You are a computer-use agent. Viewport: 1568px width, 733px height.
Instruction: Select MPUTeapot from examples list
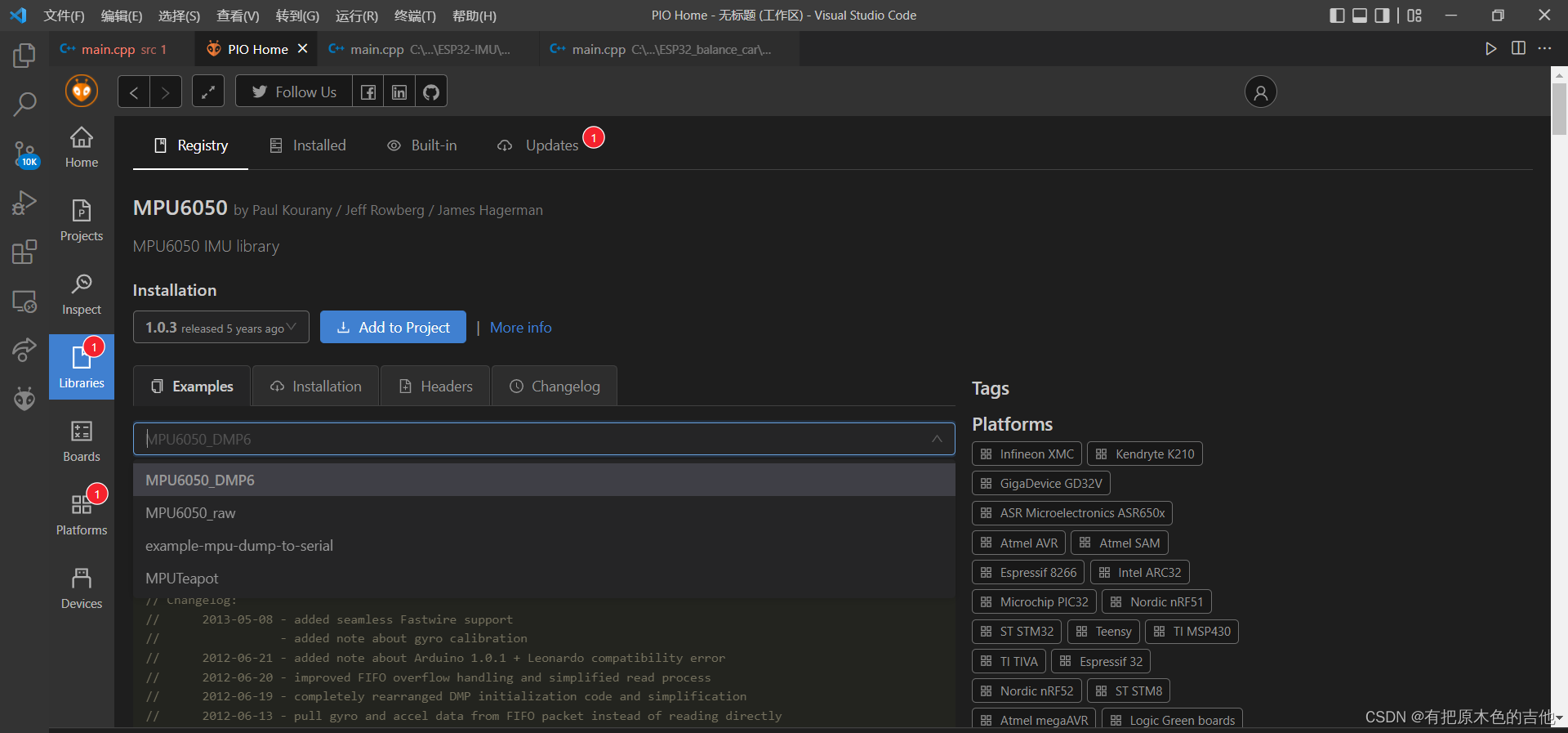tap(544, 578)
